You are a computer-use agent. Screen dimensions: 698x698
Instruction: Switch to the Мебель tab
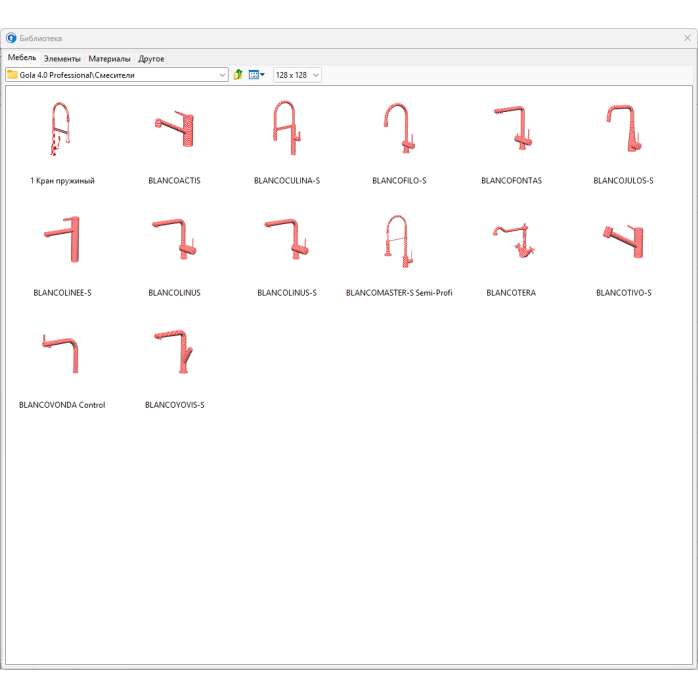tap(22, 57)
